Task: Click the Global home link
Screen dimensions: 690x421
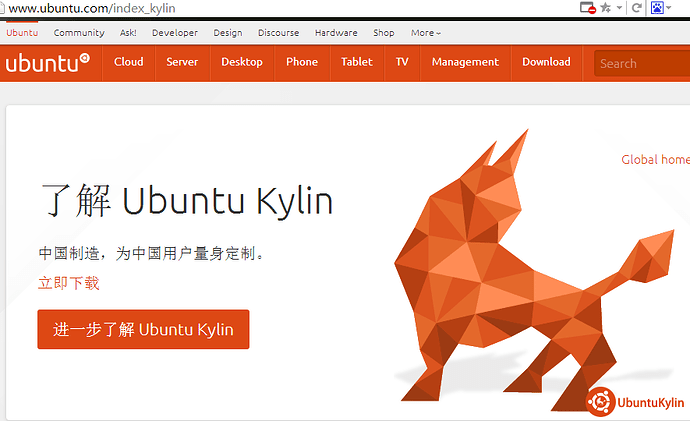Action: click(x=655, y=160)
